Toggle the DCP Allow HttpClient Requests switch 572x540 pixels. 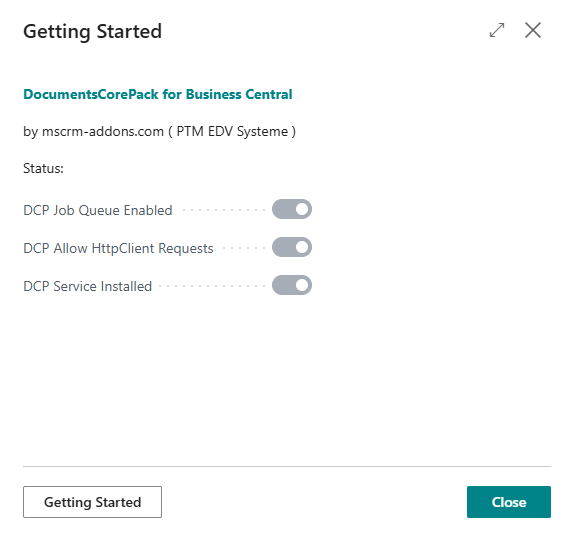click(292, 247)
